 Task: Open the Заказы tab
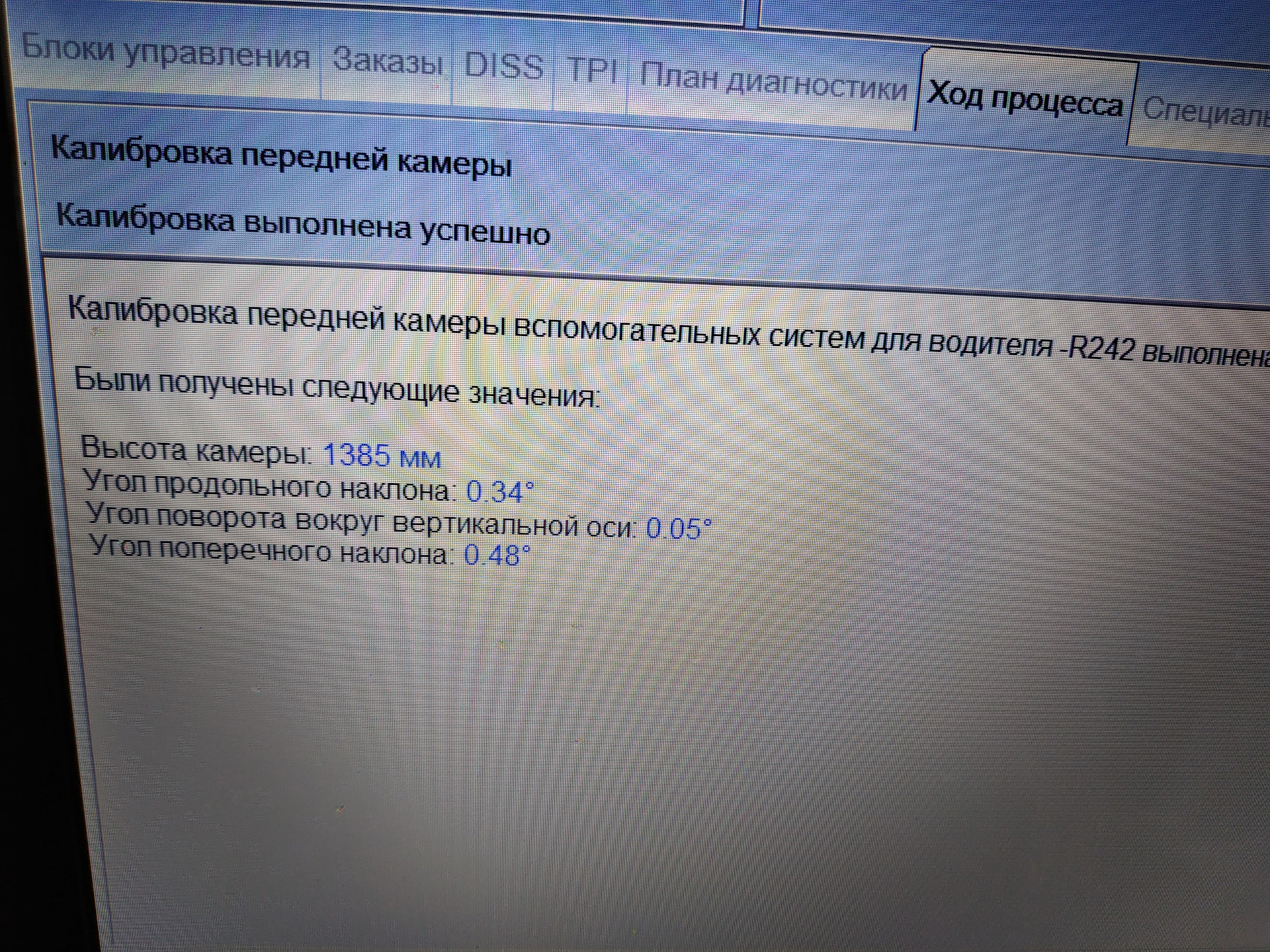(x=387, y=63)
